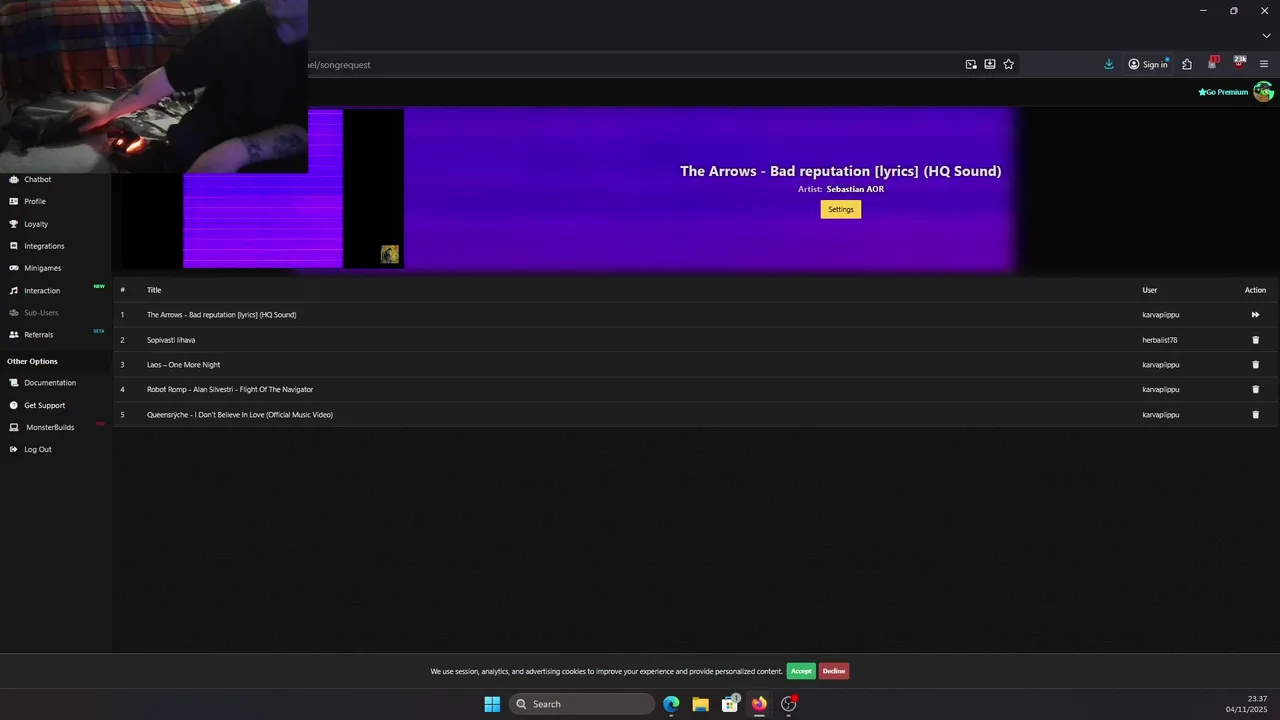The image size is (1280, 720).
Task: Click the User column header
Action: pyautogui.click(x=1150, y=290)
